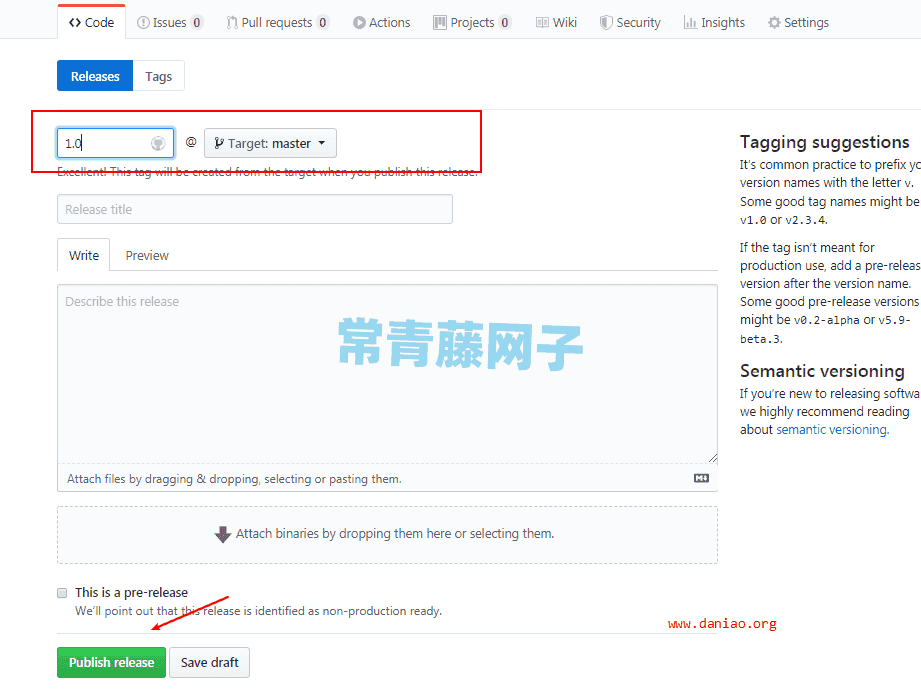Click the Publish release button
This screenshot has height=690, width=921.
(111, 662)
